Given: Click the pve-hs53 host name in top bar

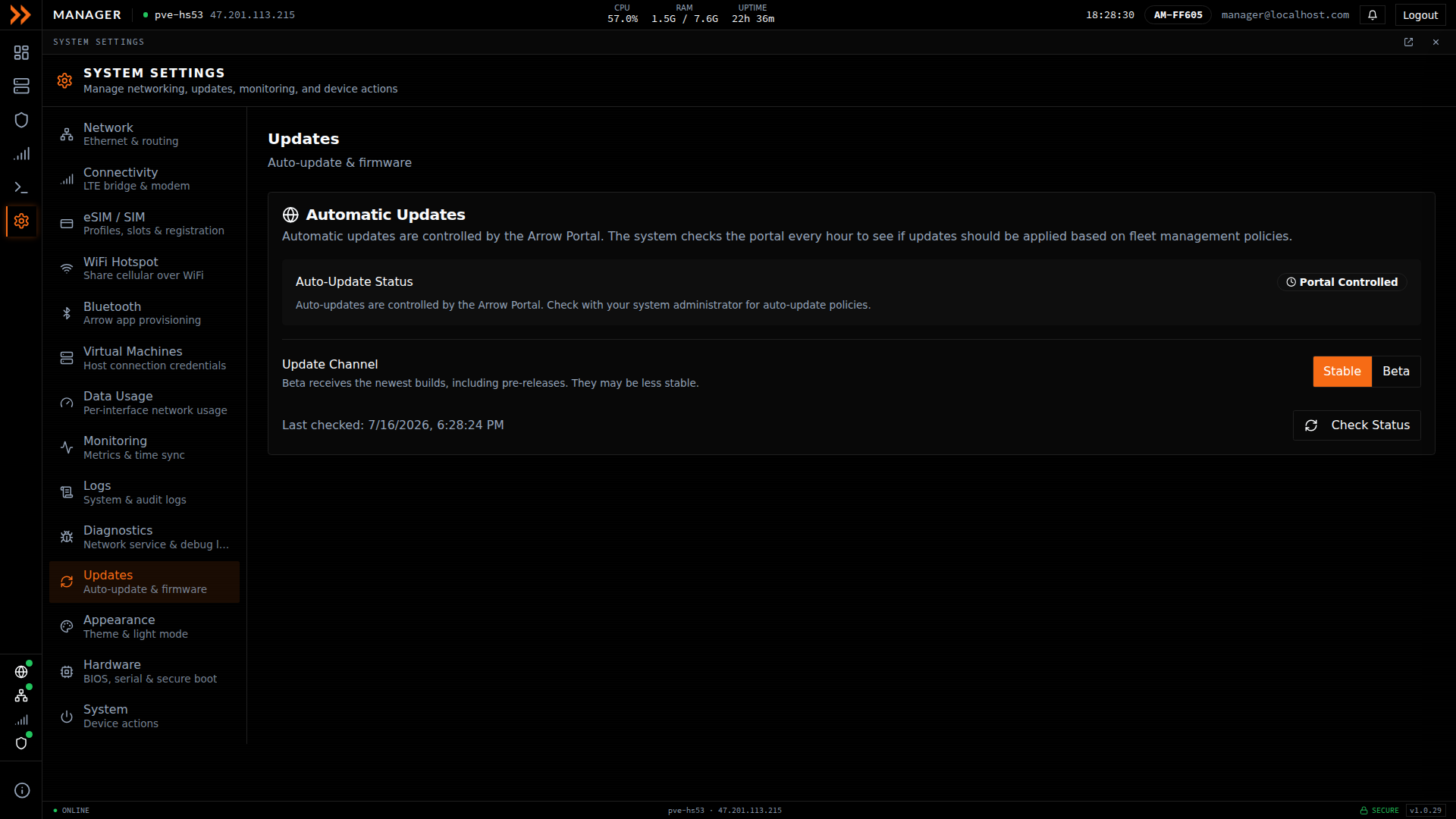Looking at the screenshot, I should tap(179, 15).
